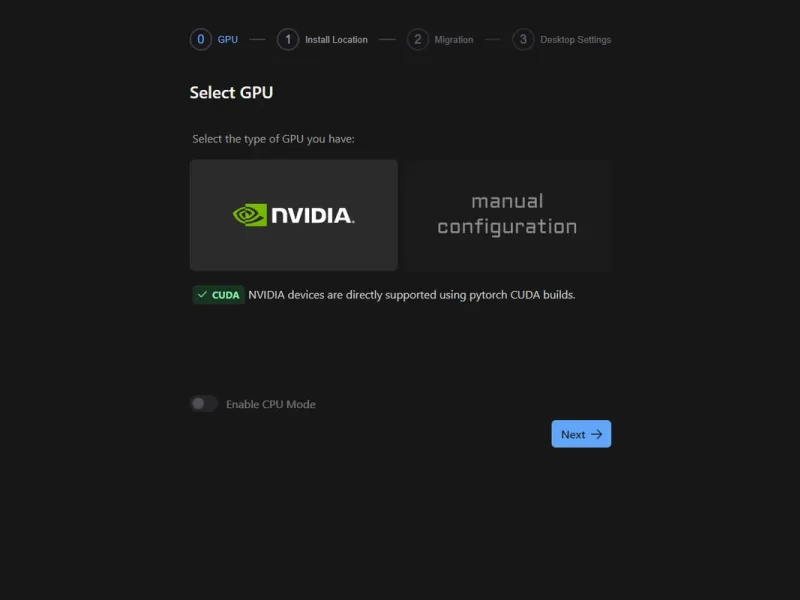Image resolution: width=800 pixels, height=600 pixels.
Task: Click the green NVIDIA eye logo
Action: (x=249, y=215)
